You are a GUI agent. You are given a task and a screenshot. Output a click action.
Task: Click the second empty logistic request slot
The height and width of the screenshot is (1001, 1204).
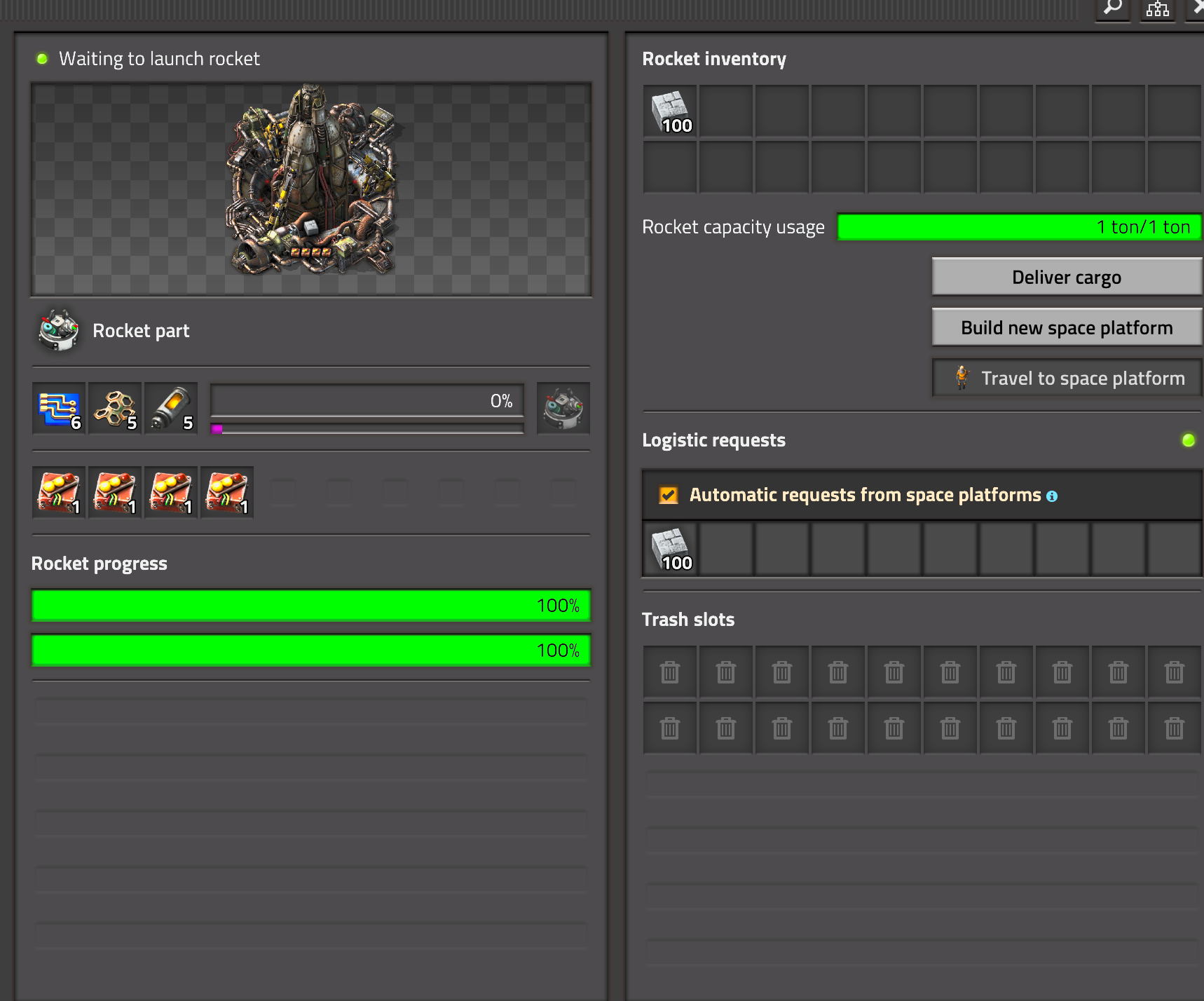tap(782, 548)
